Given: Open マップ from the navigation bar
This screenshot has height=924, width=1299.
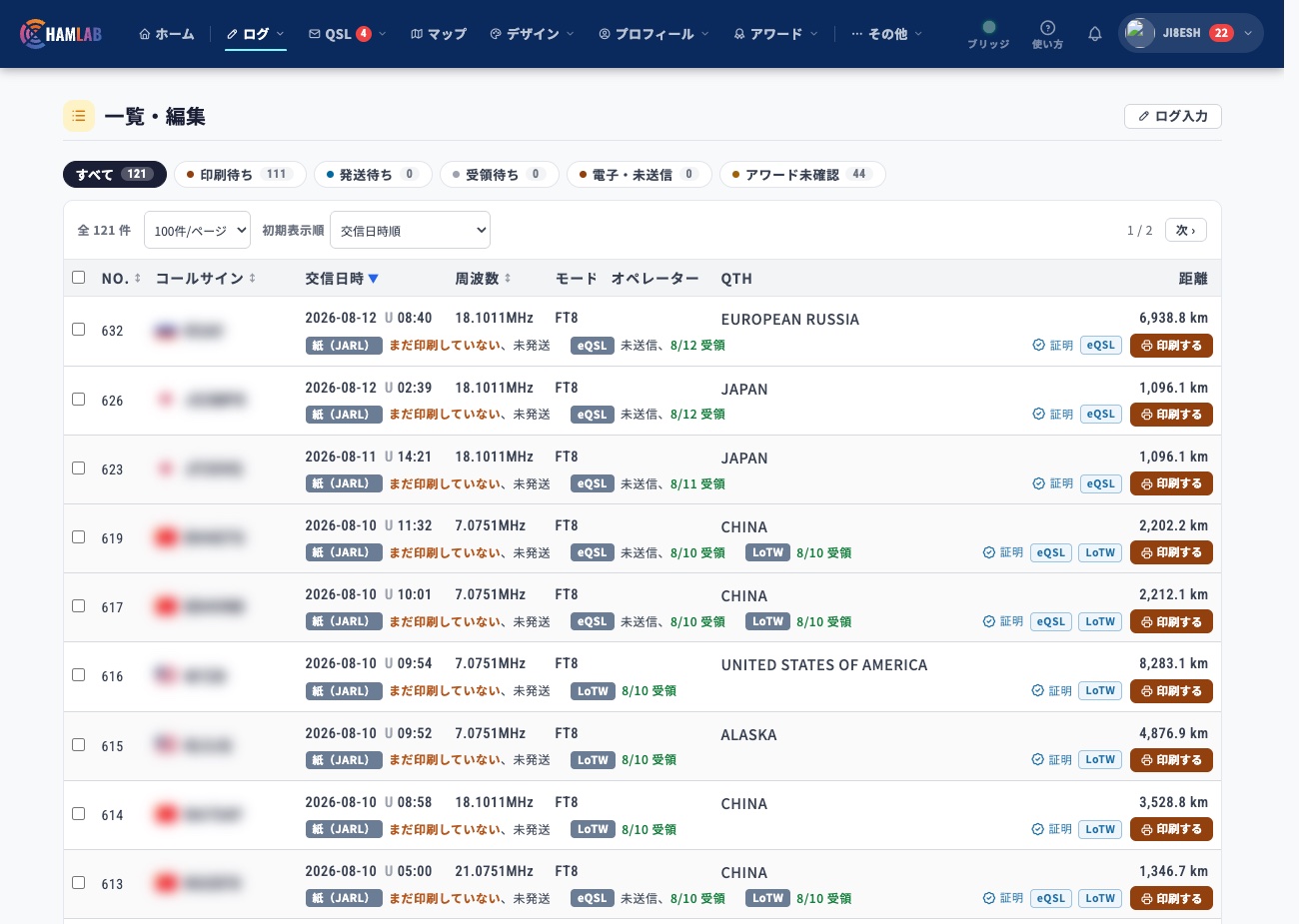Looking at the screenshot, I should click(439, 34).
